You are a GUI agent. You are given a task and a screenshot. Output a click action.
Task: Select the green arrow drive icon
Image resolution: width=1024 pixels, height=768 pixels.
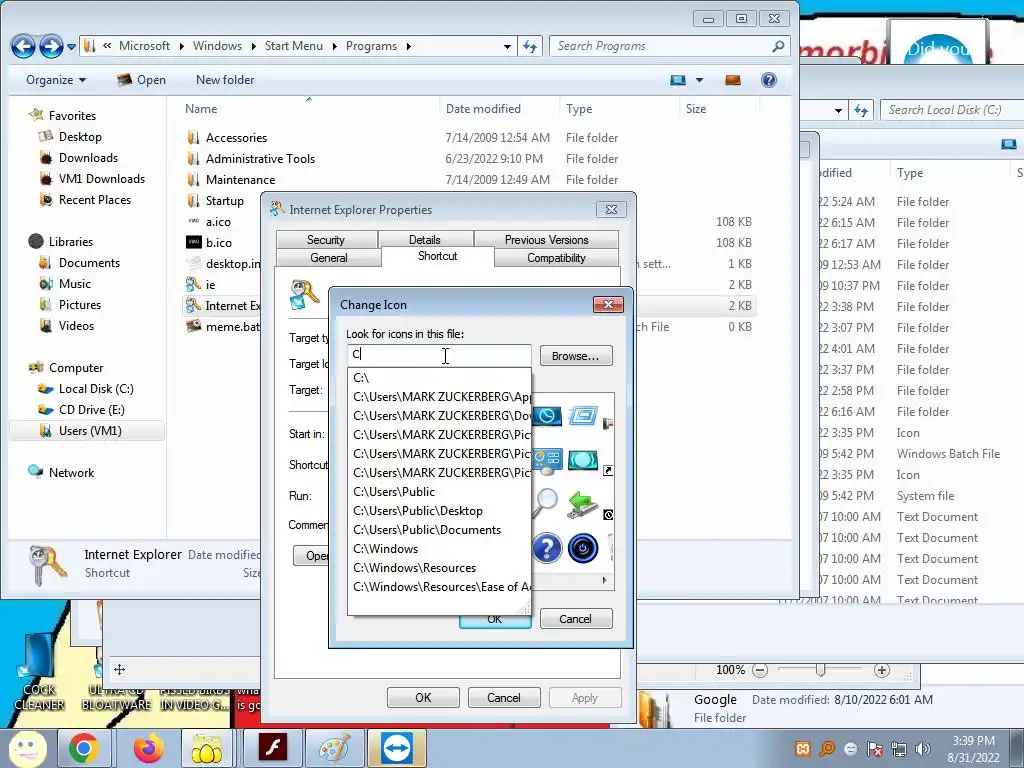click(x=582, y=504)
